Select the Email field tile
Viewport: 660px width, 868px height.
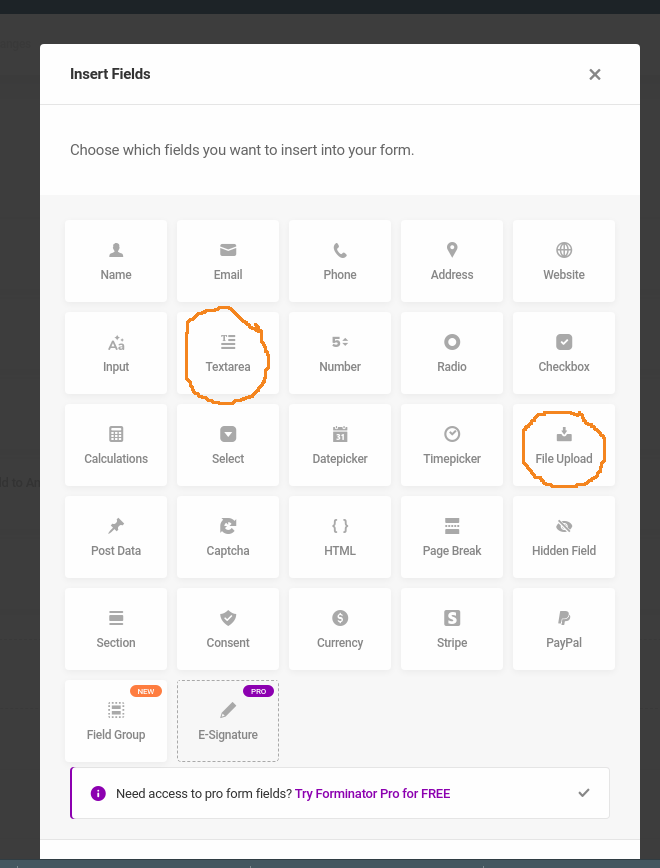[x=228, y=261]
